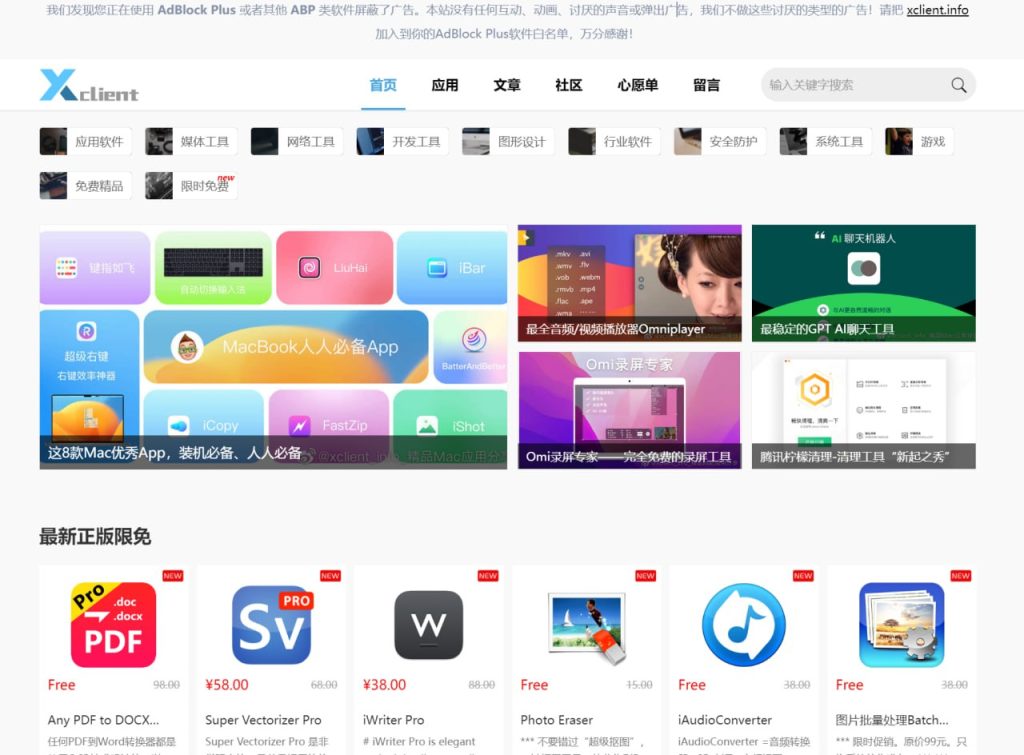The width and height of the screenshot is (1024, 755).
Task: Open the Photo Eraser app icon
Action: (586, 627)
